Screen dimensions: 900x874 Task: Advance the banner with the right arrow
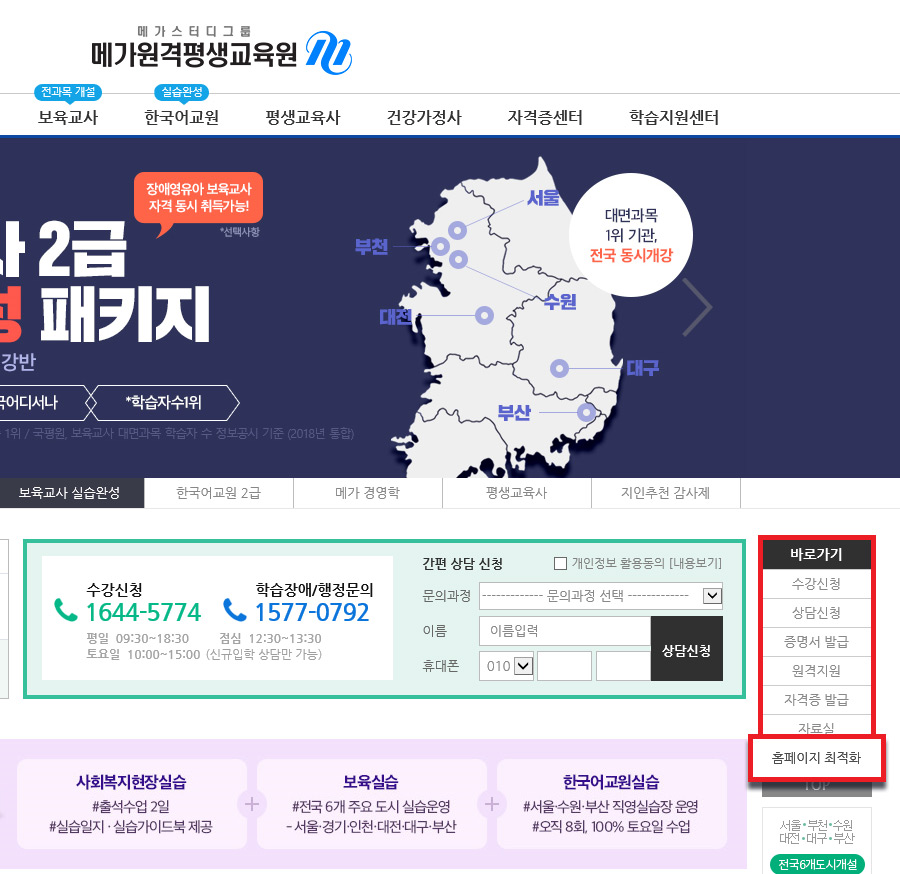697,307
